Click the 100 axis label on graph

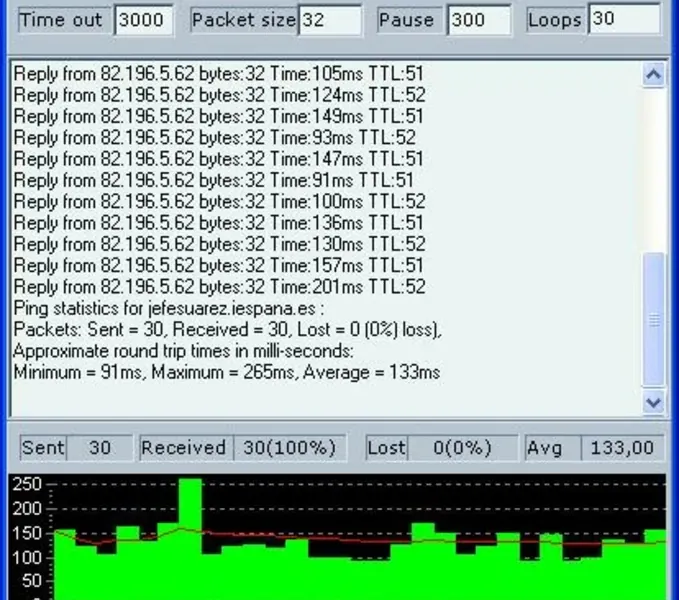coord(27,557)
